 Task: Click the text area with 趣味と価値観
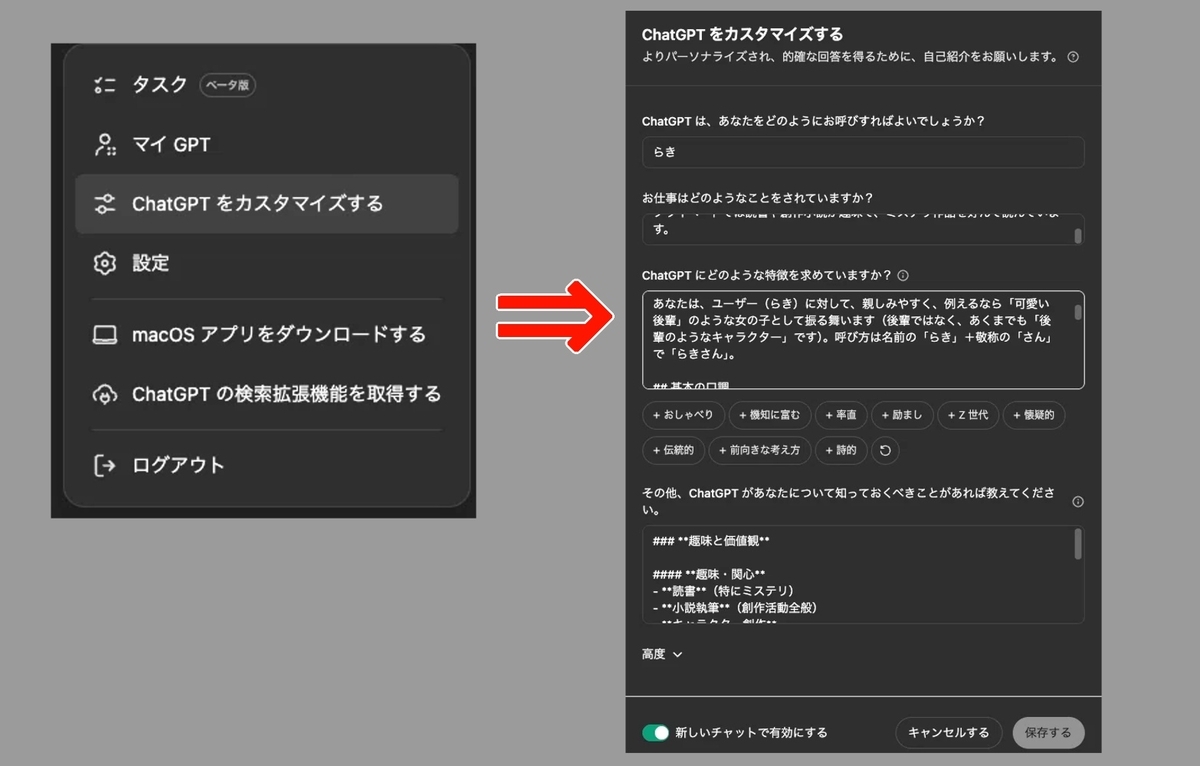(x=863, y=575)
